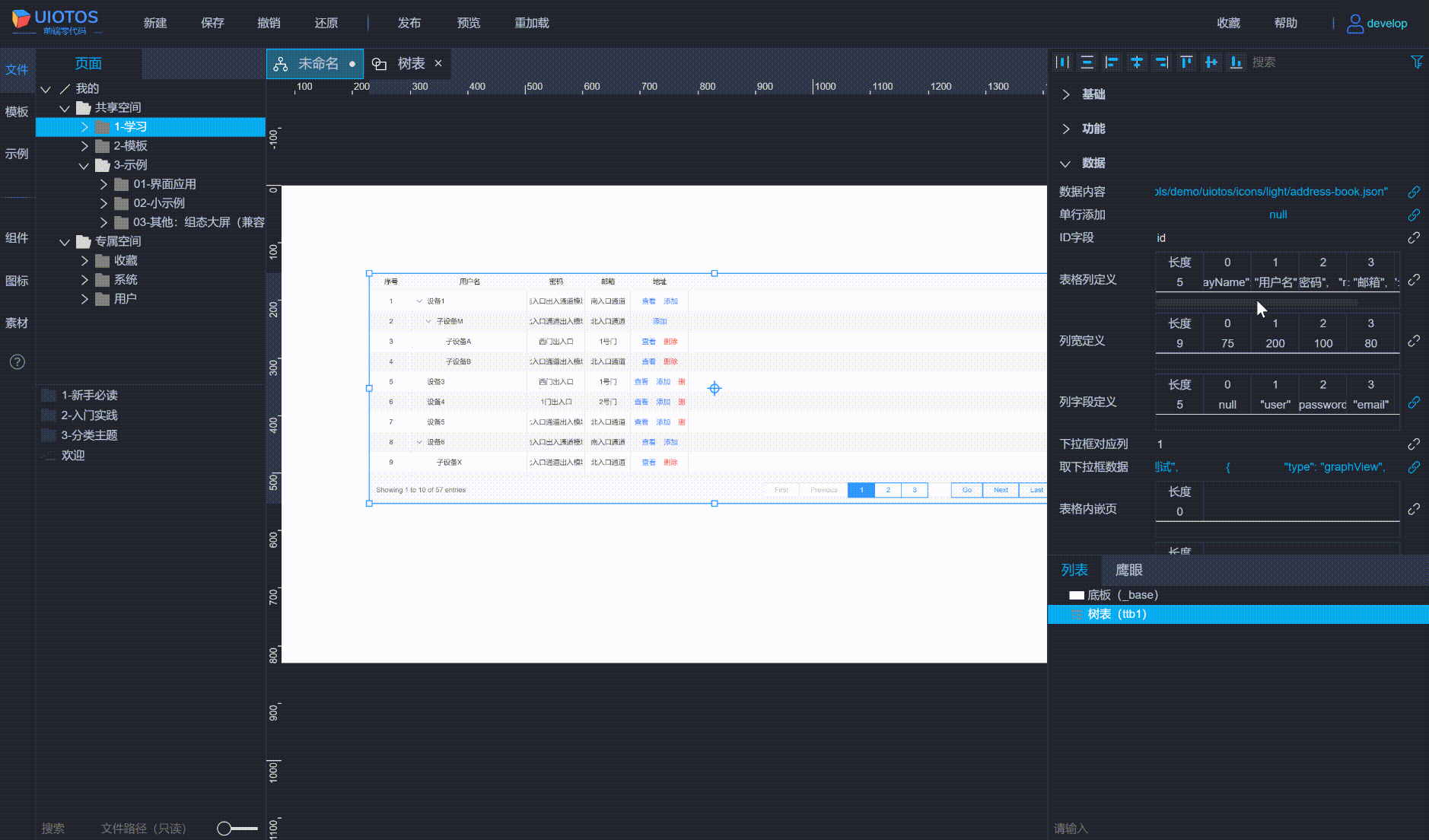Click the question mark help icon
Viewport: 1429px width, 840px height.
tap(17, 362)
